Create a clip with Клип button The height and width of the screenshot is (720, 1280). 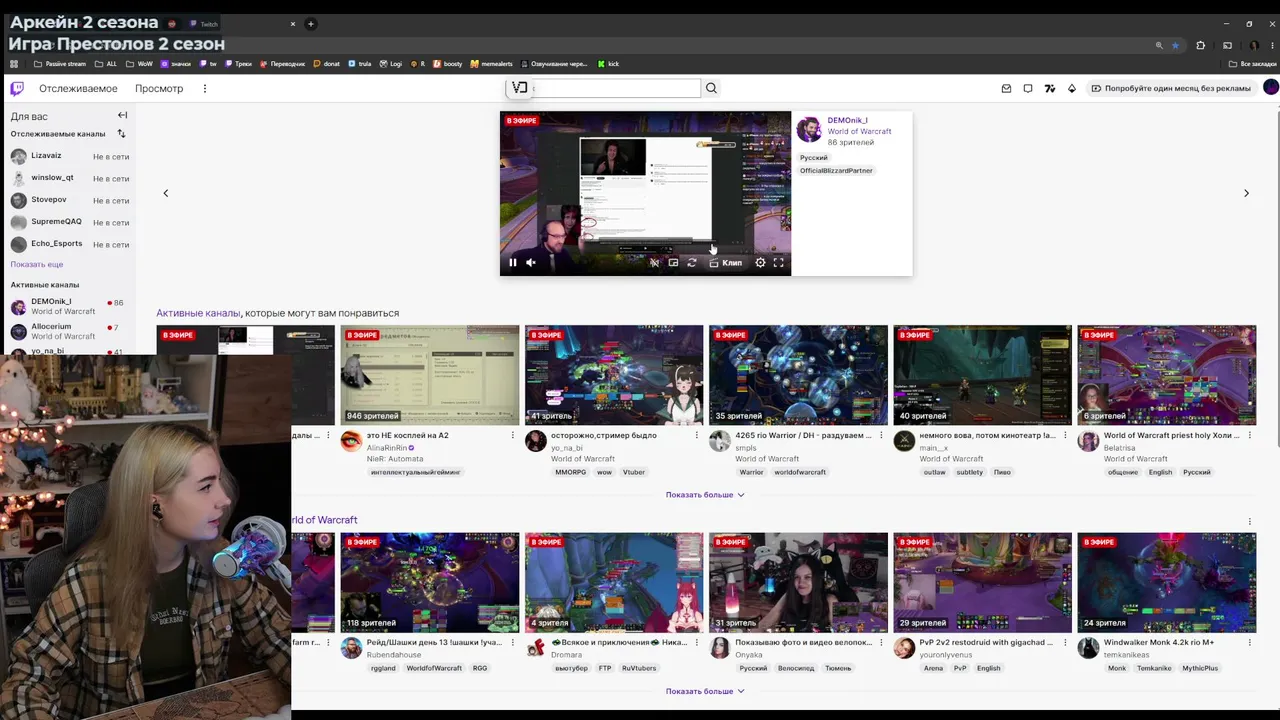click(726, 263)
